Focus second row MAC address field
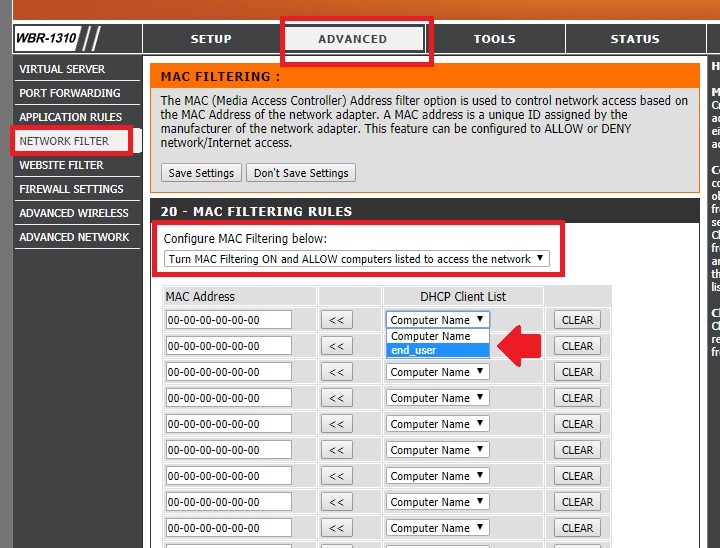This screenshot has height=548, width=720. coord(228,346)
